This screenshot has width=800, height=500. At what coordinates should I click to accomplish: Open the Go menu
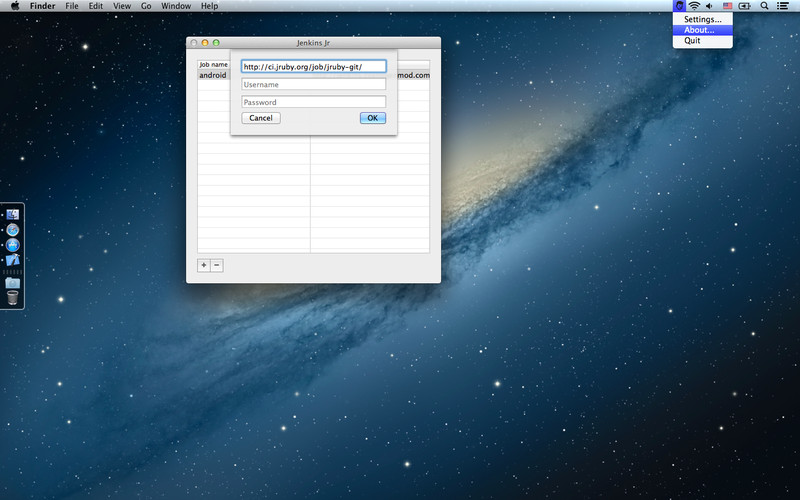(146, 6)
